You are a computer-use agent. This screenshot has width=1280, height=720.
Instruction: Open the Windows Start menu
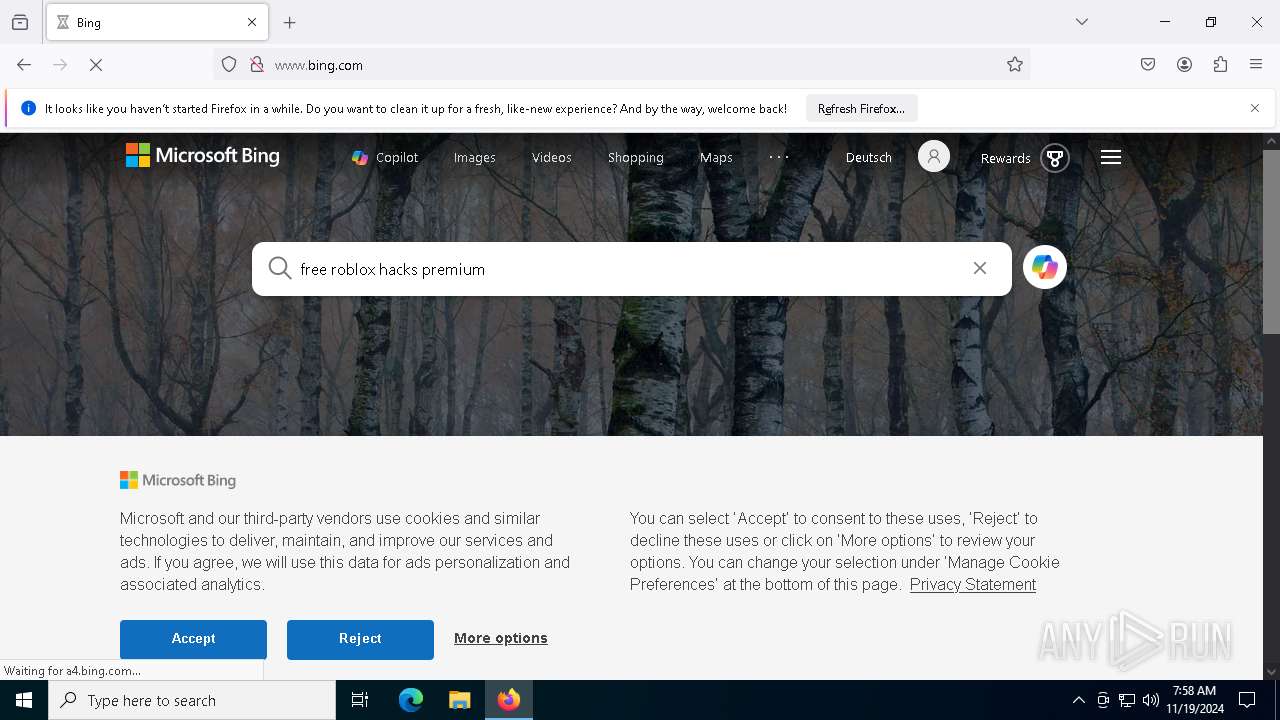pos(24,700)
